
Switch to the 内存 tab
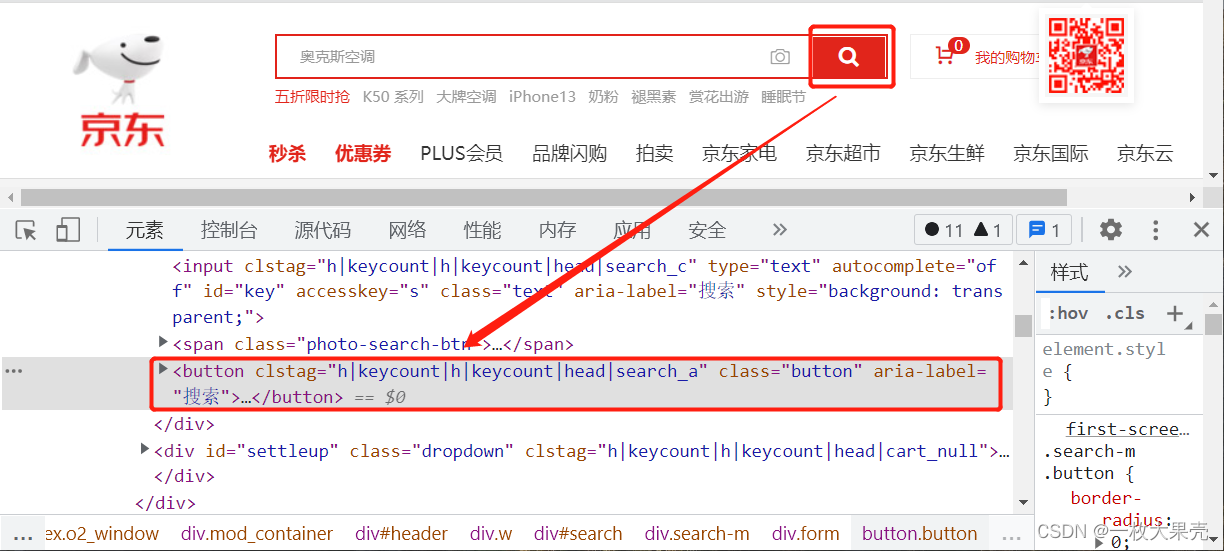[x=557, y=230]
